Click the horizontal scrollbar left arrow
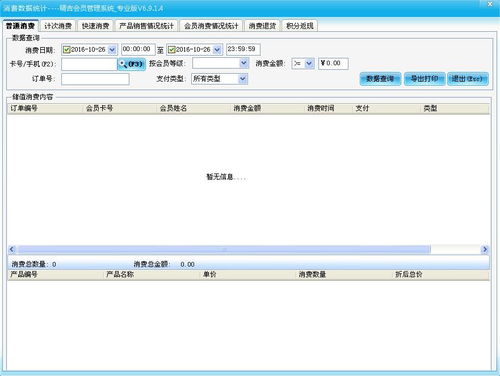 tap(12, 249)
